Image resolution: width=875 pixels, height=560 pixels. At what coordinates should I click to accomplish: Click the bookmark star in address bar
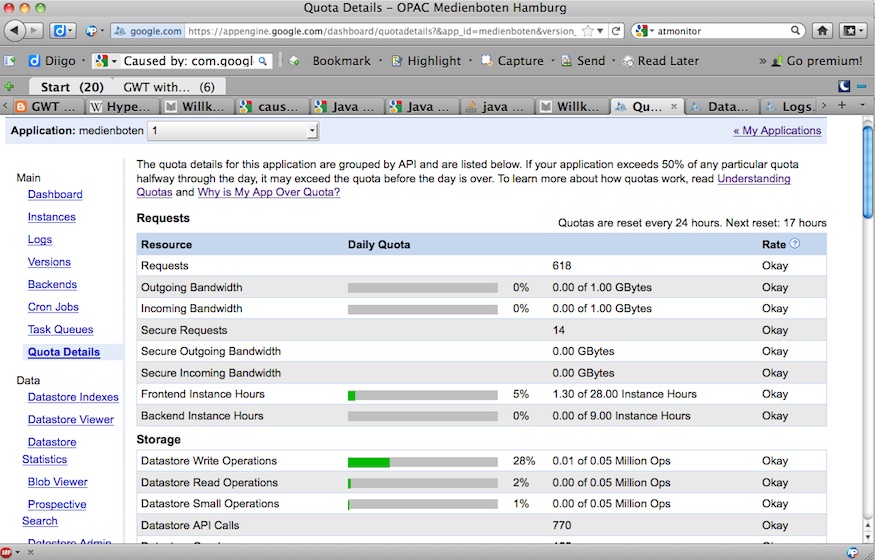tap(587, 31)
